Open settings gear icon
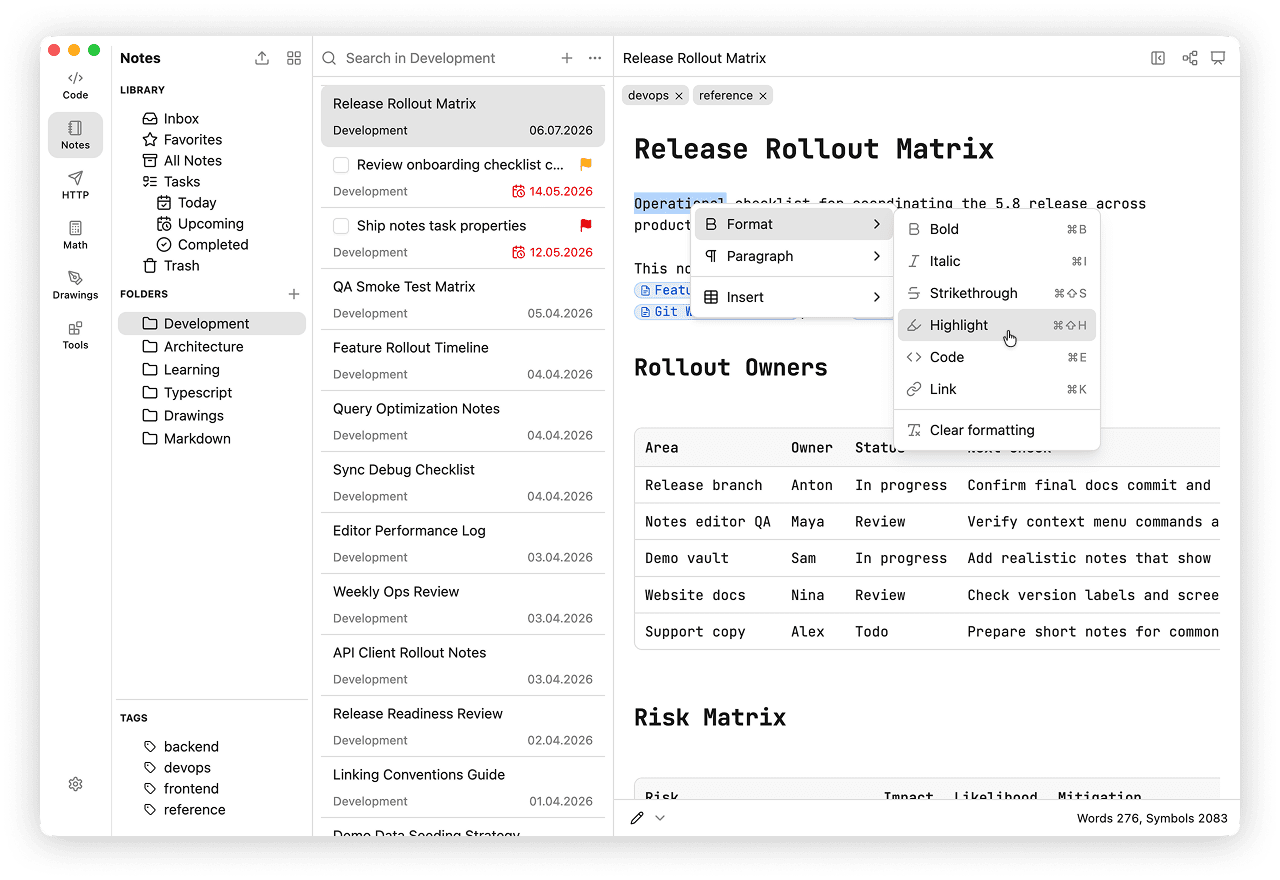The image size is (1280, 880). click(75, 785)
